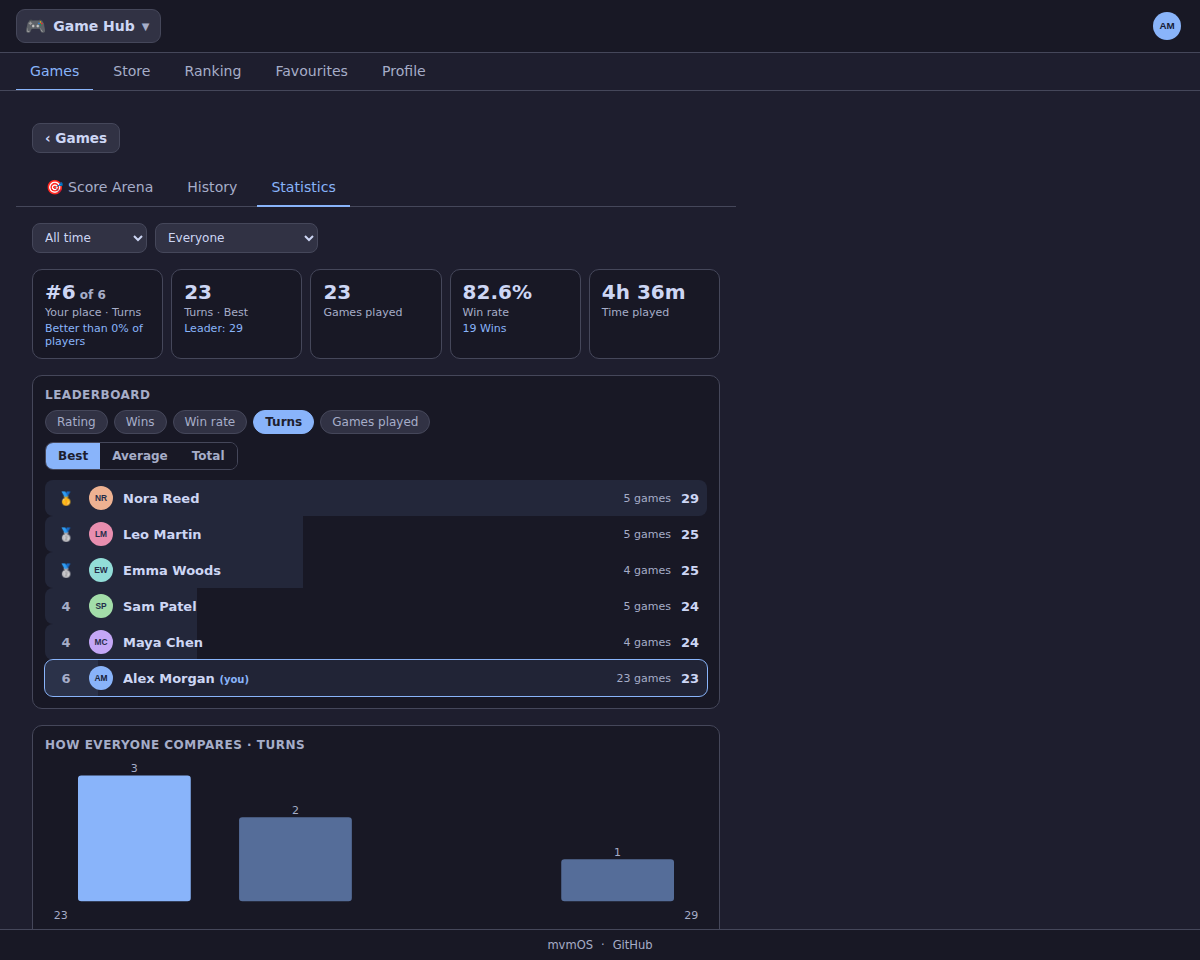1200x960 pixels.
Task: Open the Profile tab
Action: click(404, 71)
